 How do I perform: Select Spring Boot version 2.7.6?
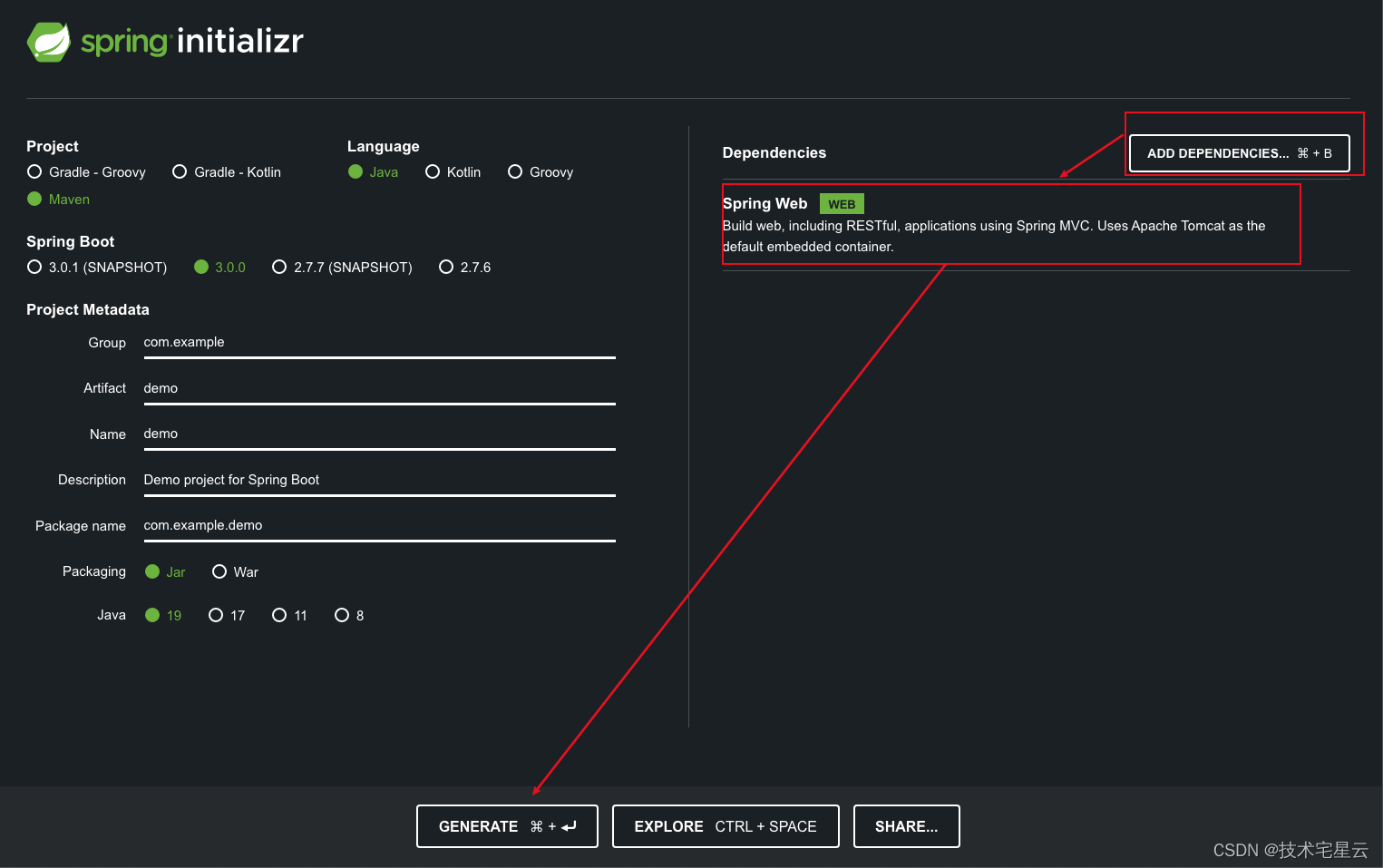point(464,268)
